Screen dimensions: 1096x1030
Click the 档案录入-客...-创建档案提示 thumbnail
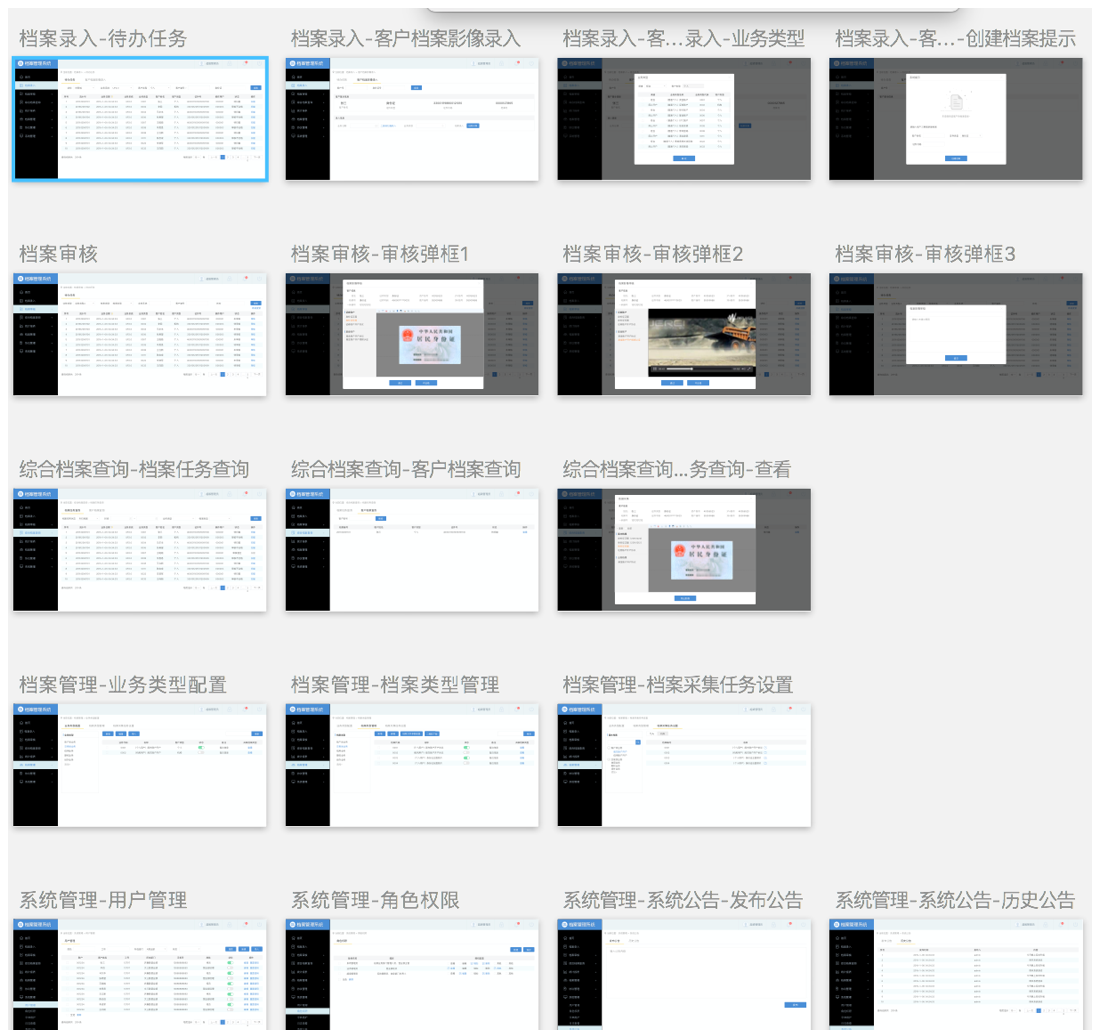click(x=956, y=119)
